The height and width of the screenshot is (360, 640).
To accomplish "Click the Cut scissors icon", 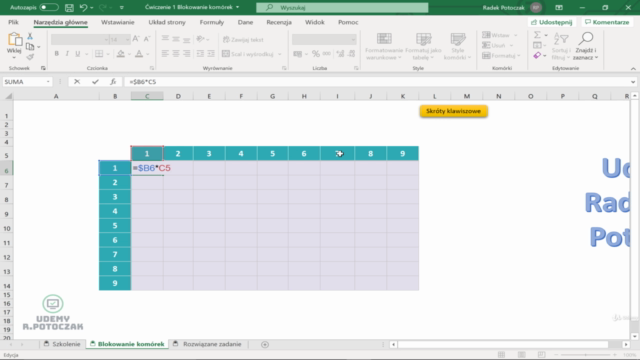I will (x=30, y=36).
